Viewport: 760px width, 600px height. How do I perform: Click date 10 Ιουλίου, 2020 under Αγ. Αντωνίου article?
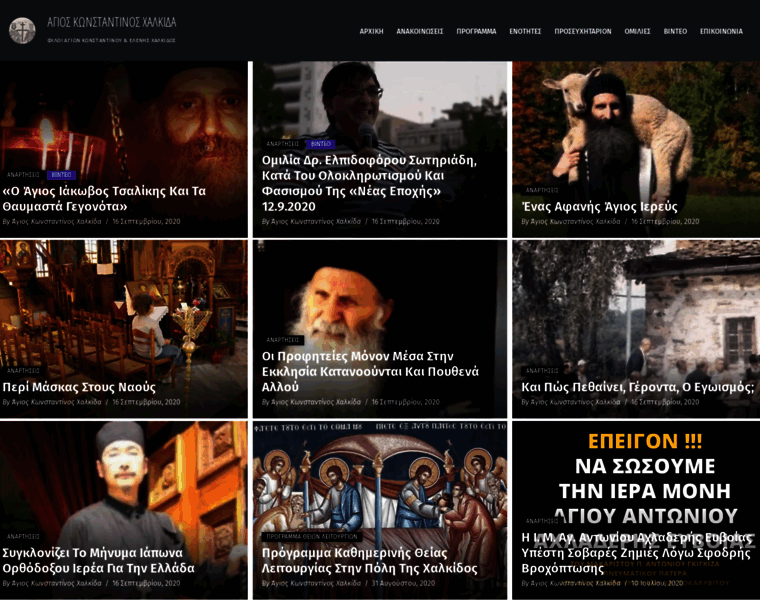pyautogui.click(x=657, y=583)
